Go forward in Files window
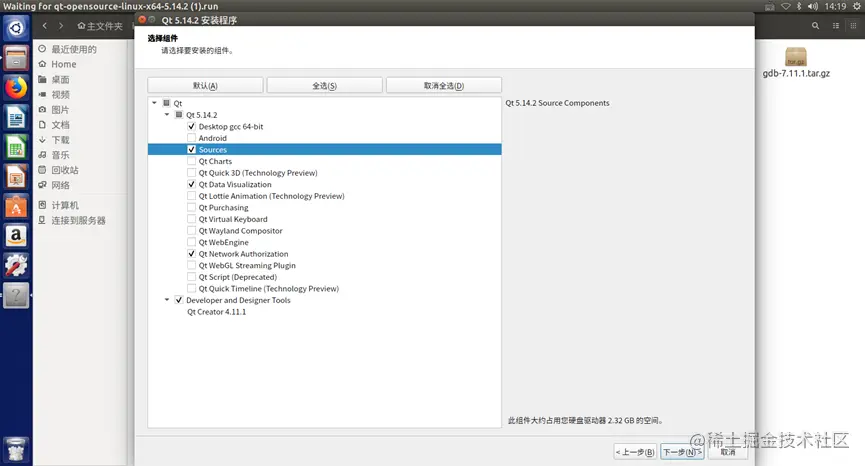The image size is (865, 466). click(61, 26)
